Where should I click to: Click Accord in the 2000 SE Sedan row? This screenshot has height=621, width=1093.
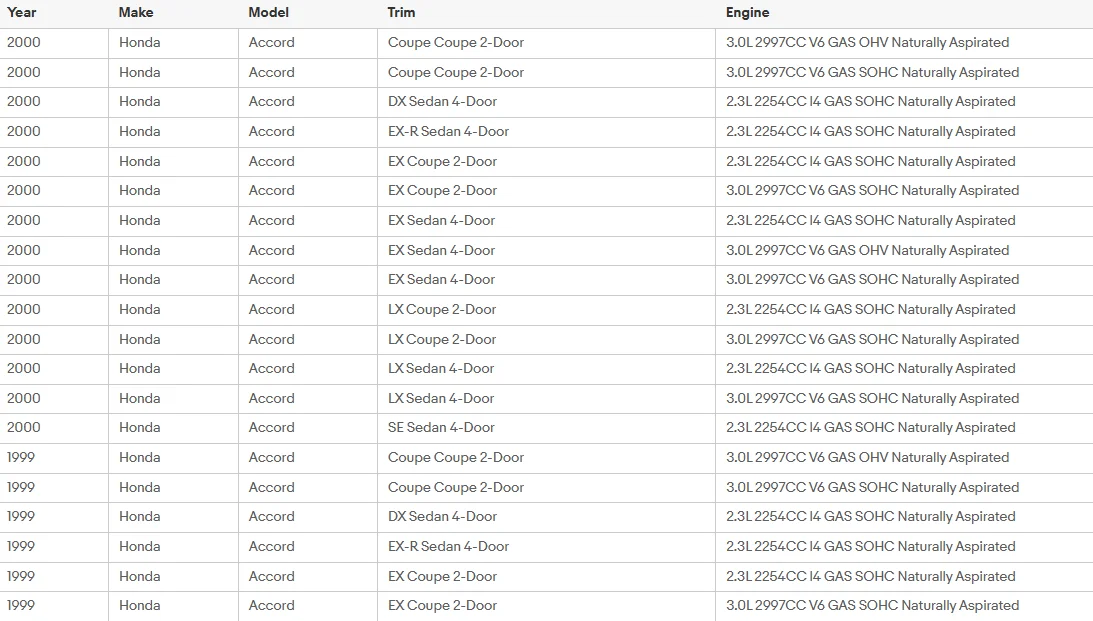pos(271,428)
